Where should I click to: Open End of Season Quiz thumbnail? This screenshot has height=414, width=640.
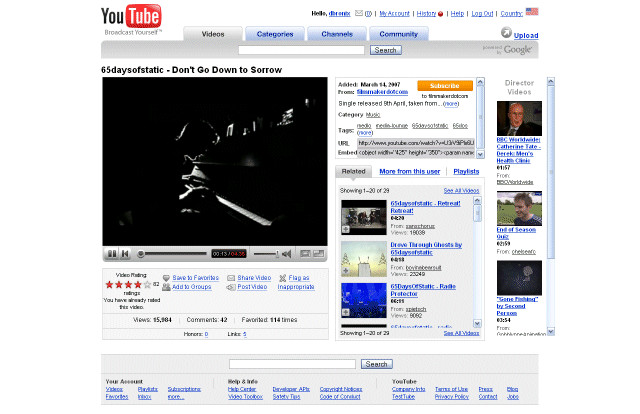tap(519, 209)
